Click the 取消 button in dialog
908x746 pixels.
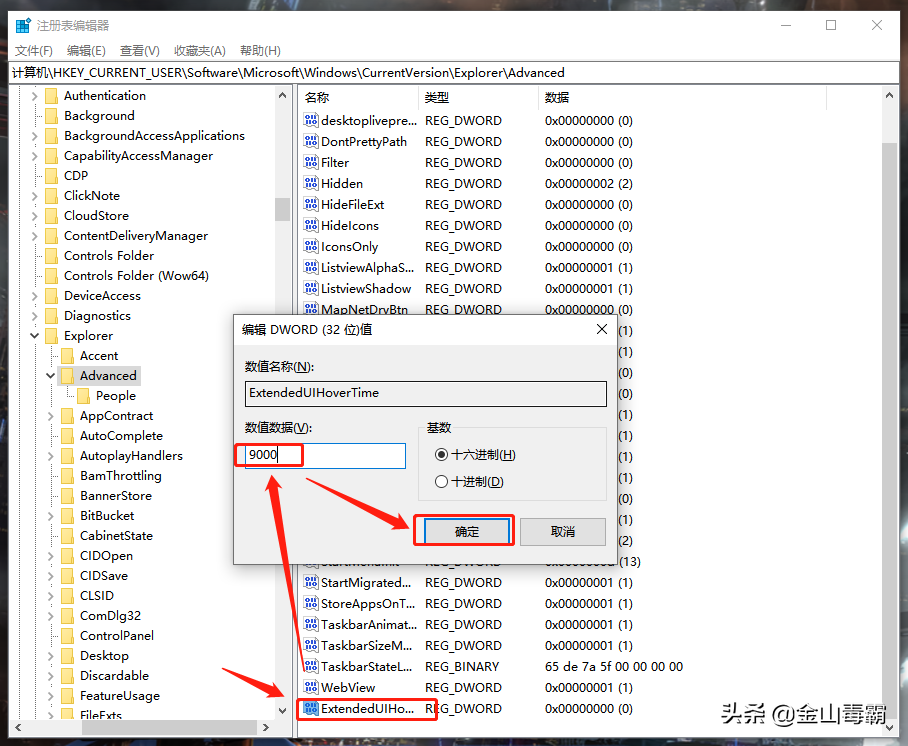[563, 532]
